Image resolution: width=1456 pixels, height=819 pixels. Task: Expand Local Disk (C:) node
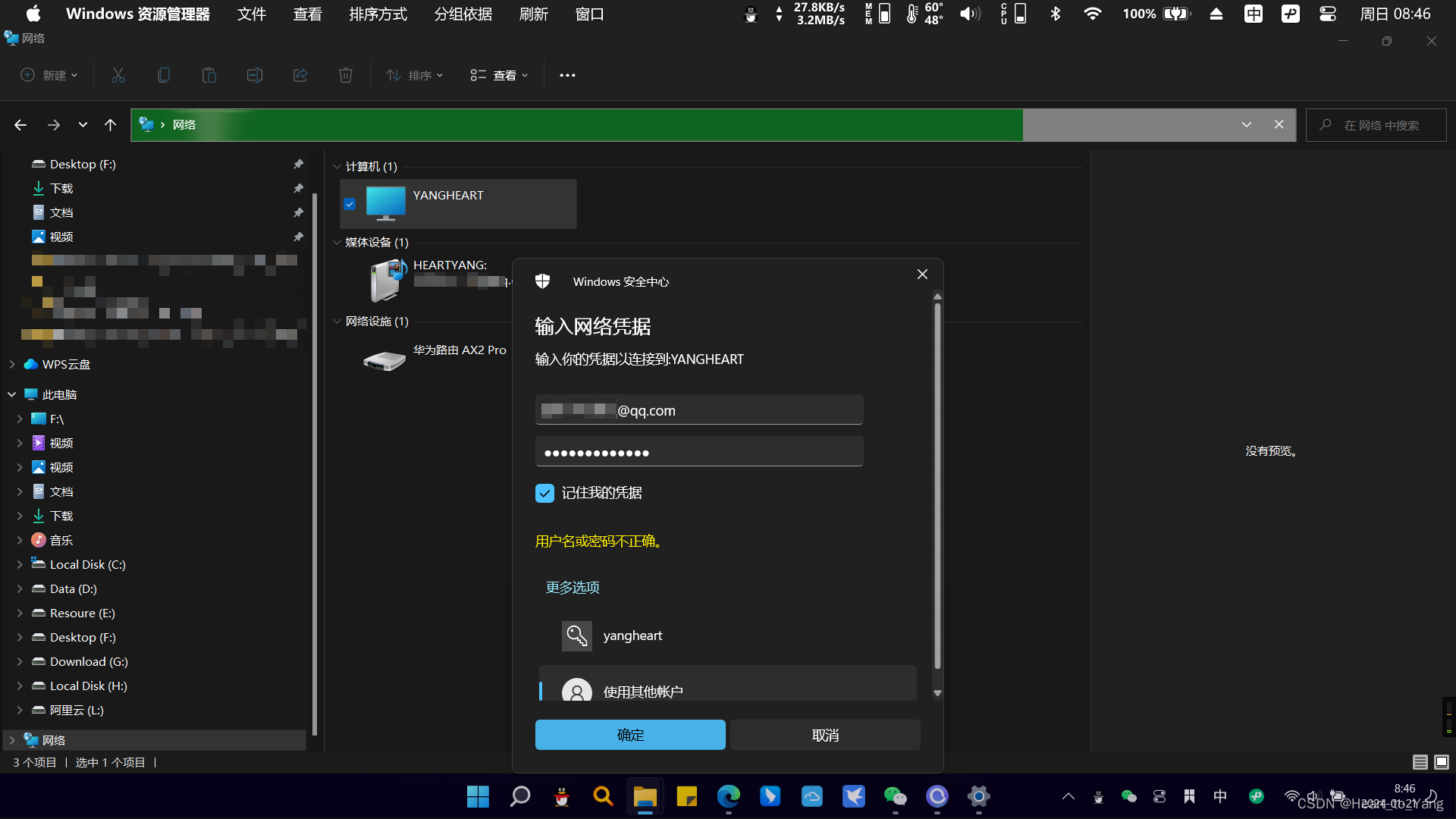point(20,565)
